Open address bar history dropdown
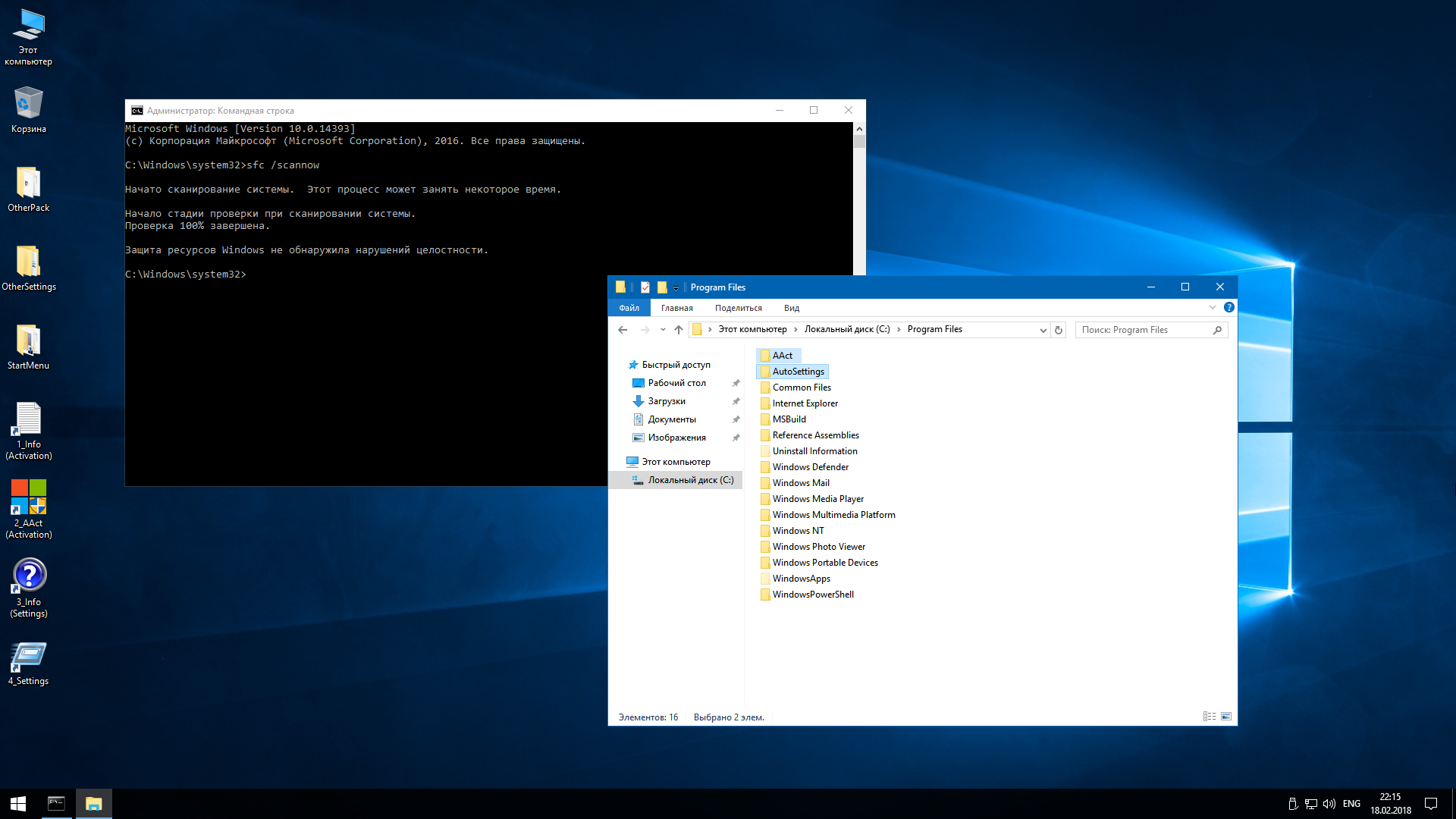Screen dimensions: 1456x819 [1043, 330]
